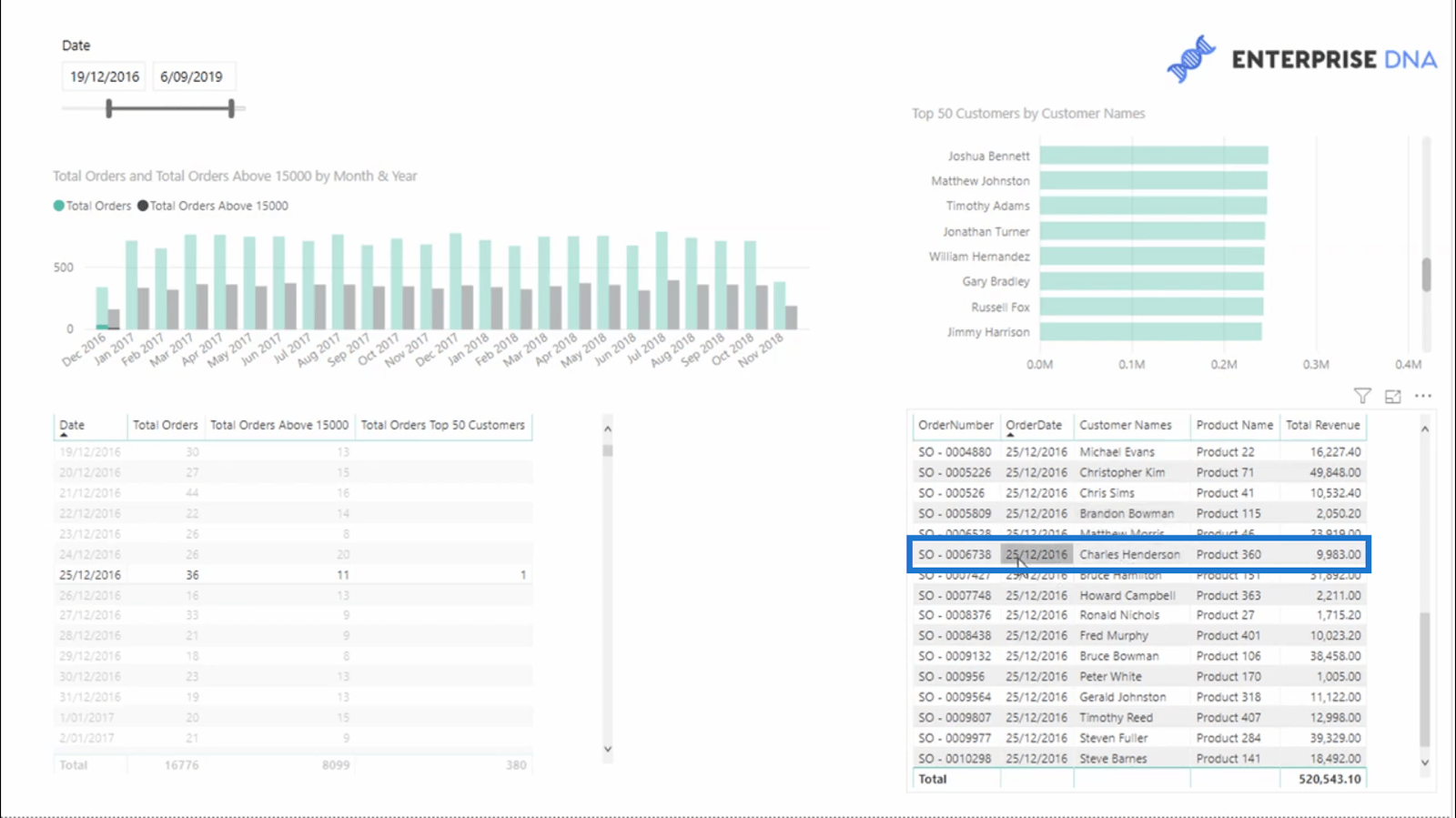
Task: Click the focus mode icon above orders table
Action: [x=1393, y=396]
